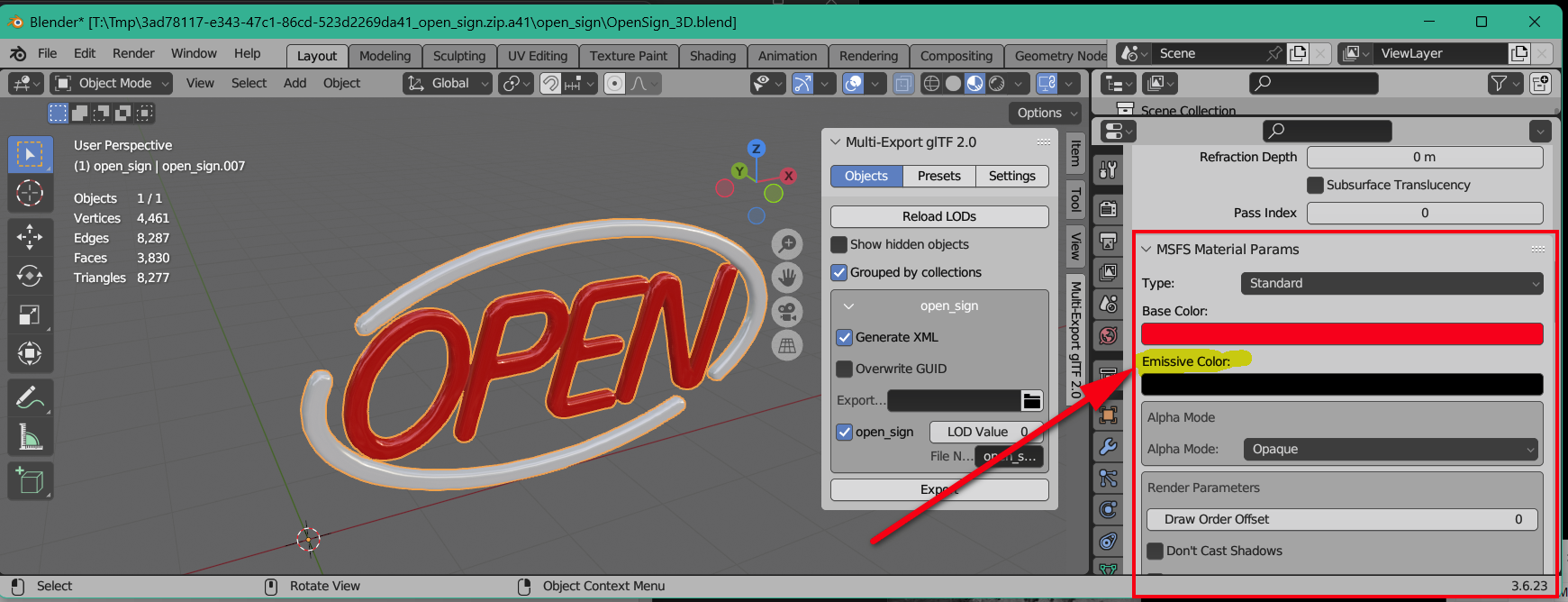
Task: Click the Export button
Action: coord(939,489)
